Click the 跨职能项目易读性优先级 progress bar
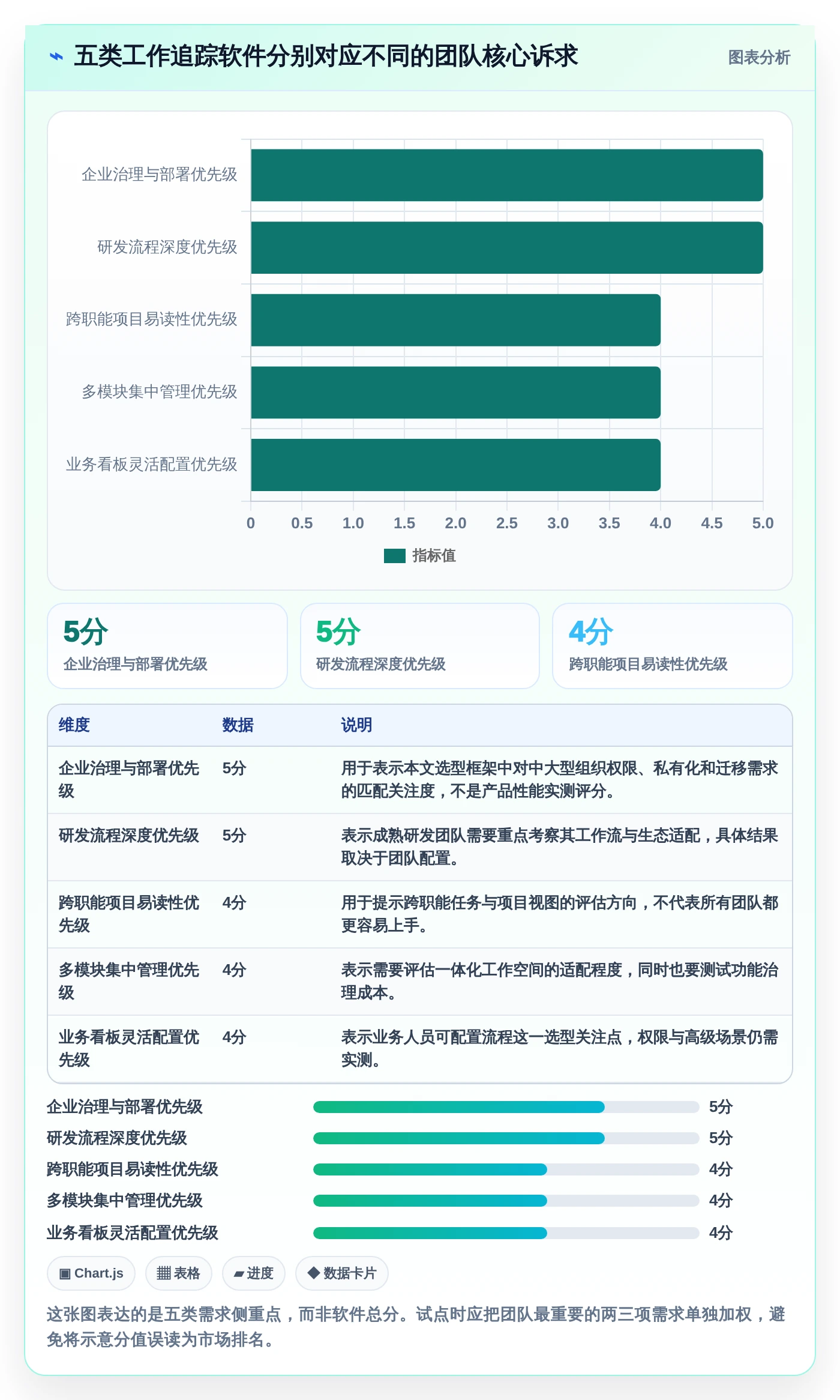Image resolution: width=840 pixels, height=1400 pixels. tap(506, 1169)
